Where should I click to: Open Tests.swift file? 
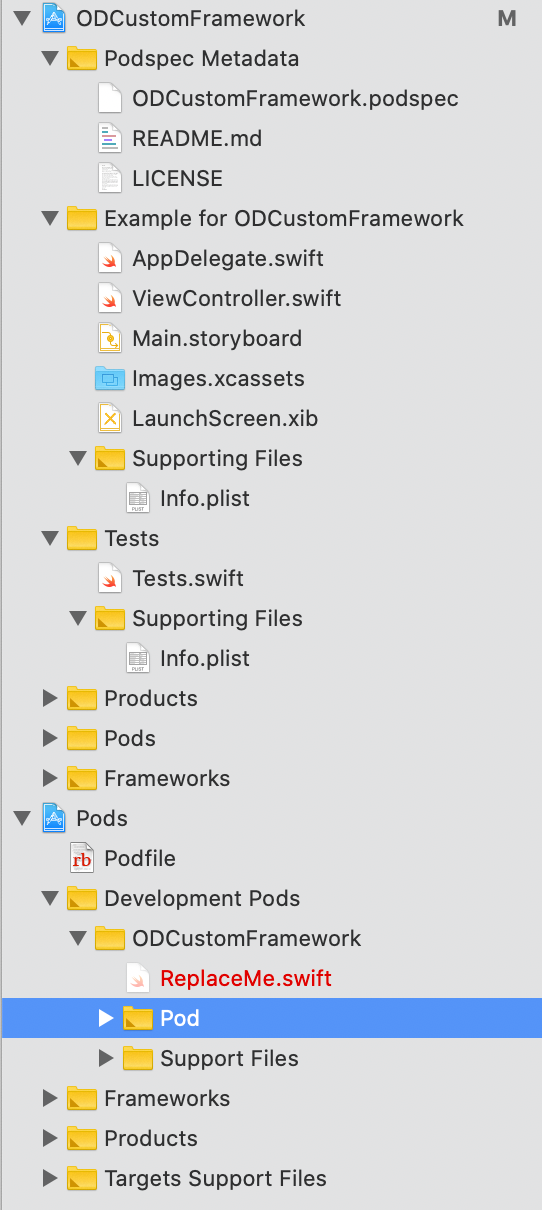pyautogui.click(x=188, y=578)
